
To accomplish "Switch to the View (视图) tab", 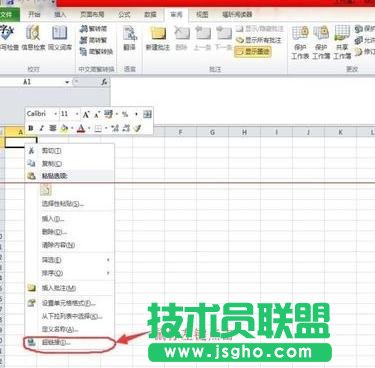I will (202, 14).
